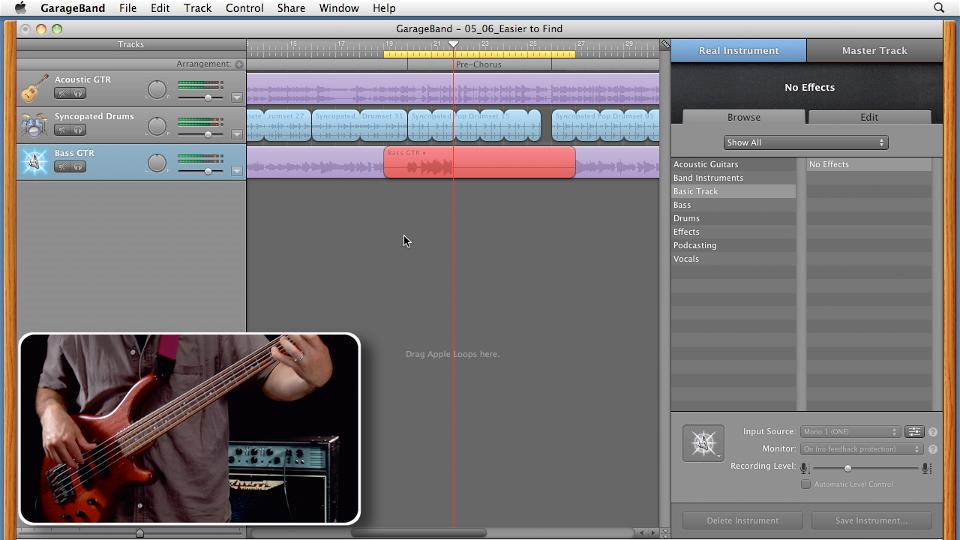Adjust the Syncopated Drums pan knob
Screen dimensions: 960x540
click(157, 126)
